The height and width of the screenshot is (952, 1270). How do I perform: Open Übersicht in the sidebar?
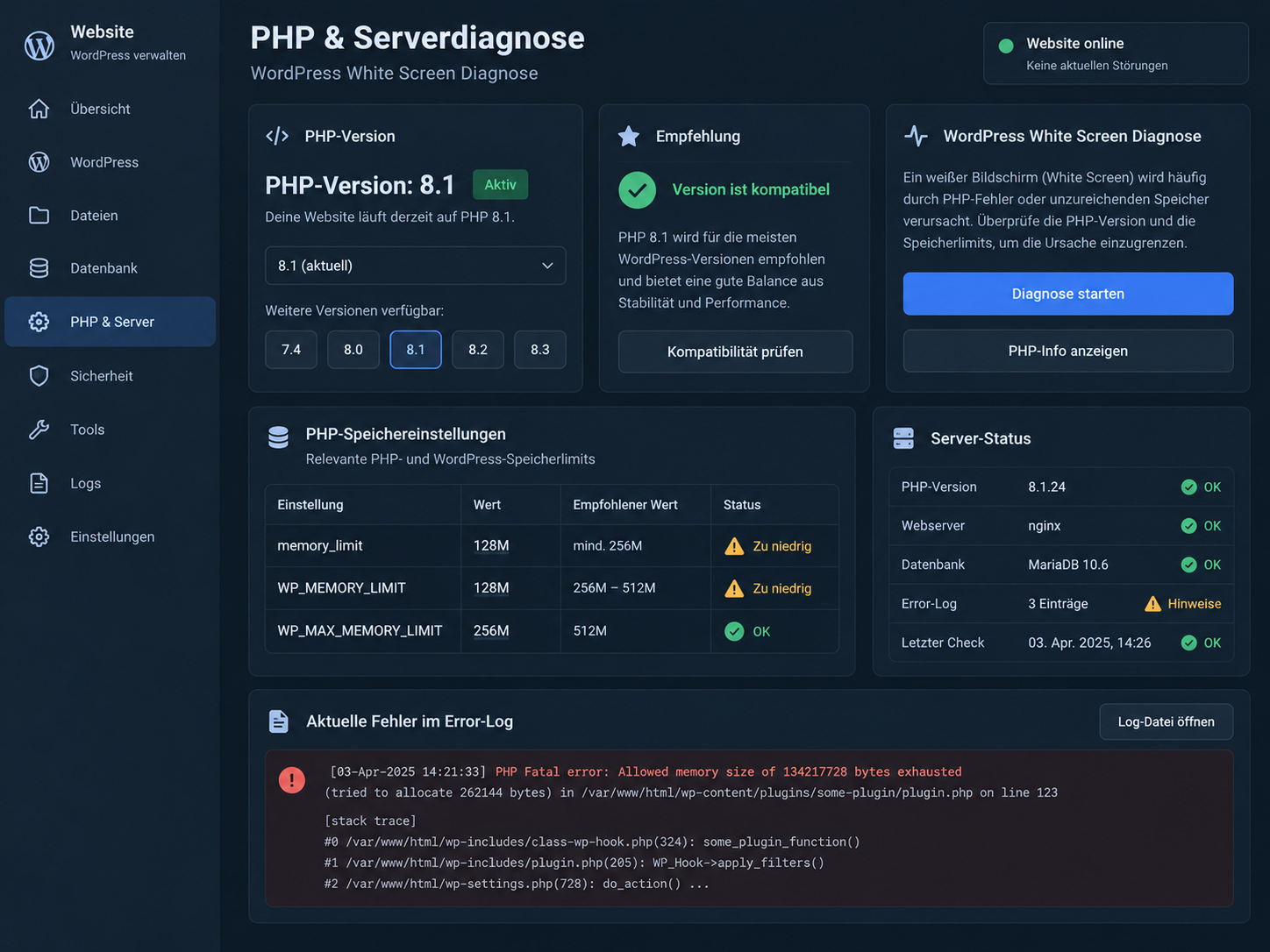[x=111, y=109]
